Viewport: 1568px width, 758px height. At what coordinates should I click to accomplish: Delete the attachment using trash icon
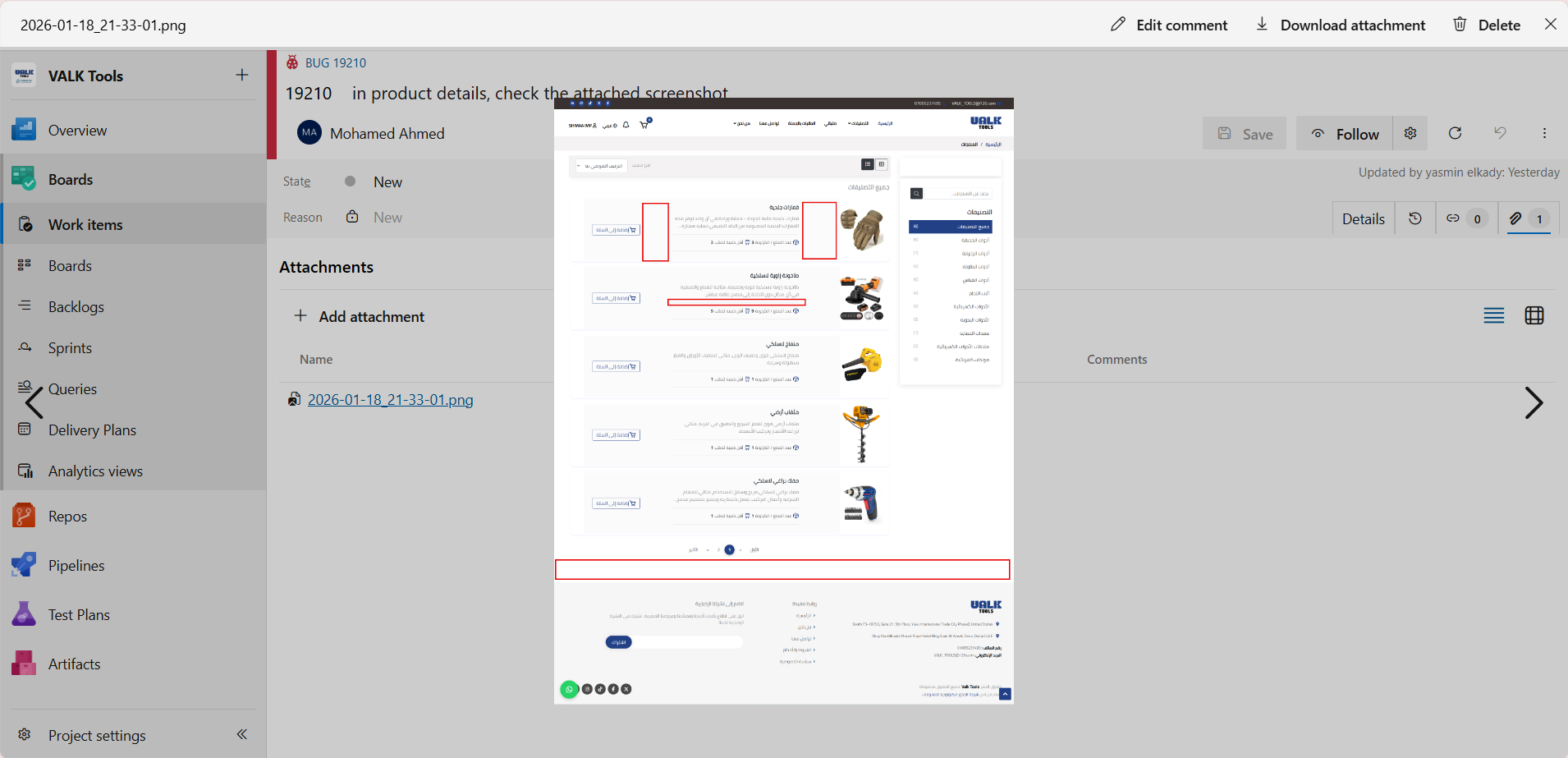1487,25
